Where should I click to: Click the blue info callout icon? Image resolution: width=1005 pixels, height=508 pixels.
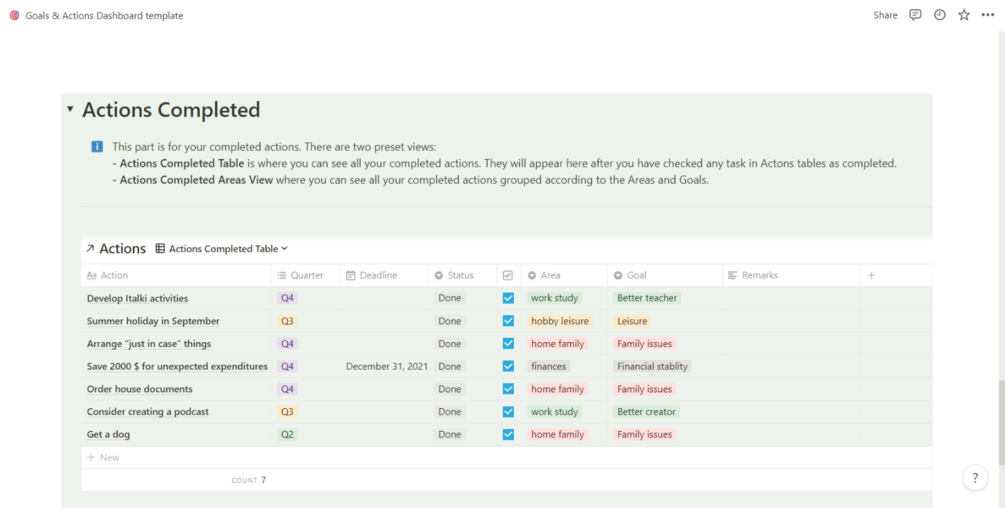pos(97,147)
